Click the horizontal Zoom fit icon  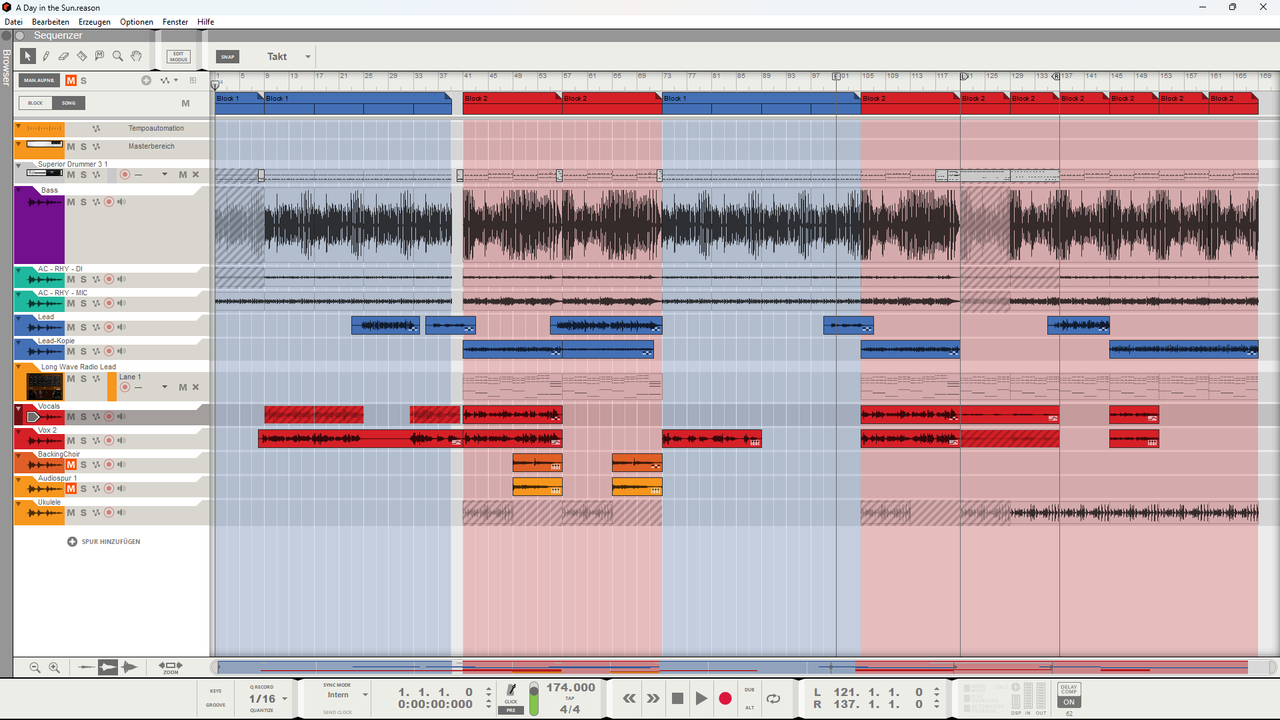tap(170, 667)
